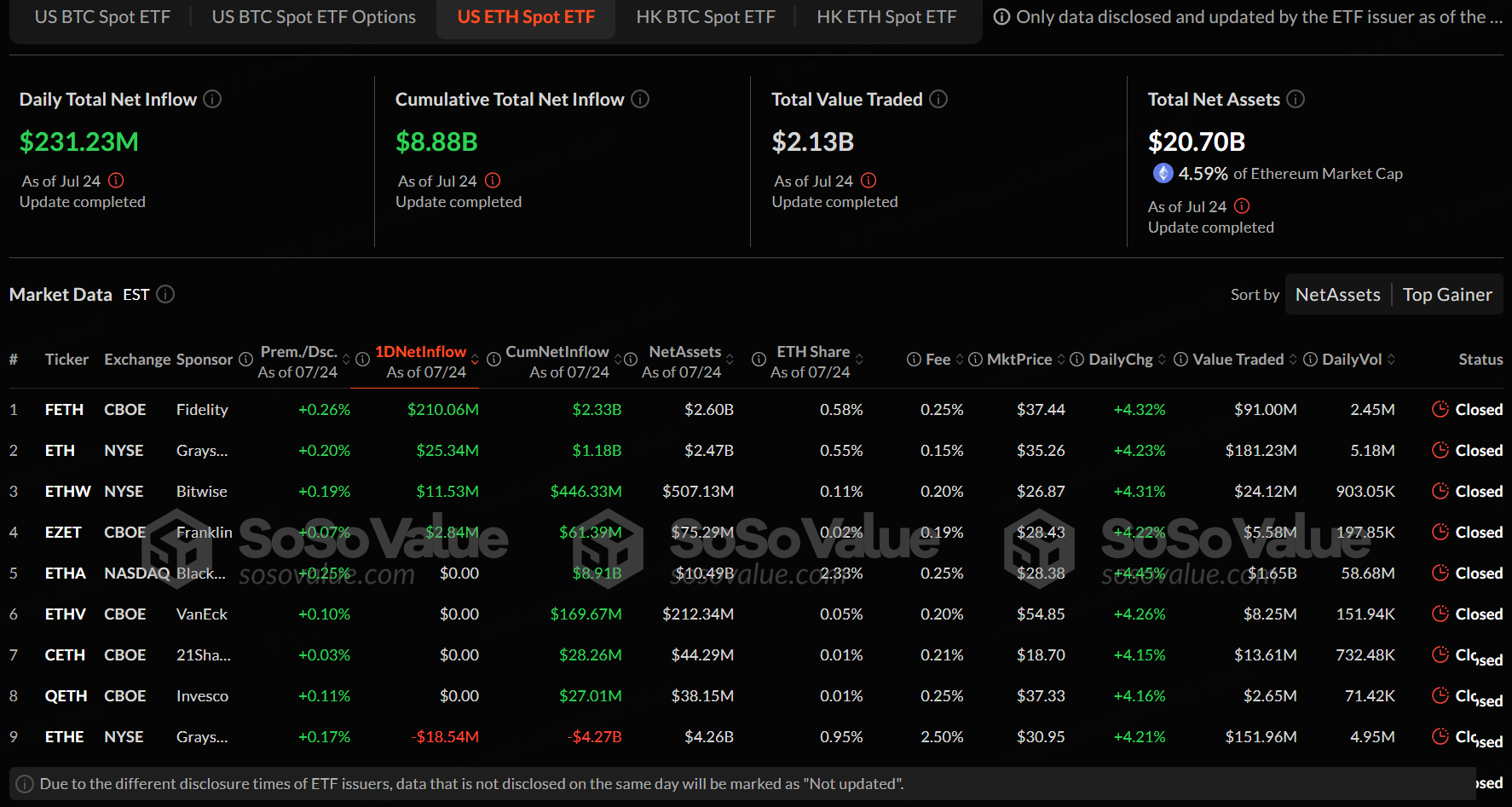Toggle sort arrows on DailyVol column
This screenshot has width=1512, height=807.
point(1391,360)
